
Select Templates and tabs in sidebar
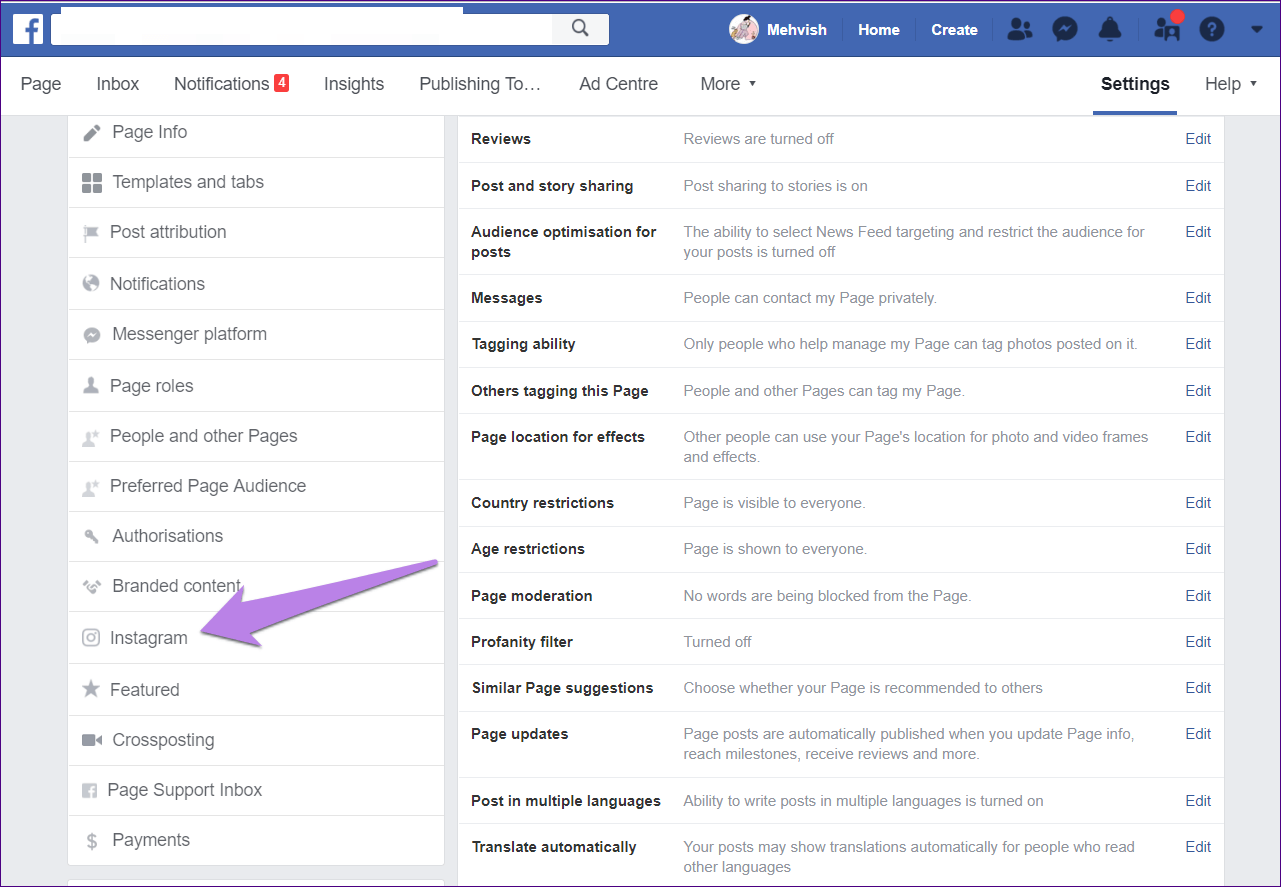pyautogui.click(x=256, y=183)
